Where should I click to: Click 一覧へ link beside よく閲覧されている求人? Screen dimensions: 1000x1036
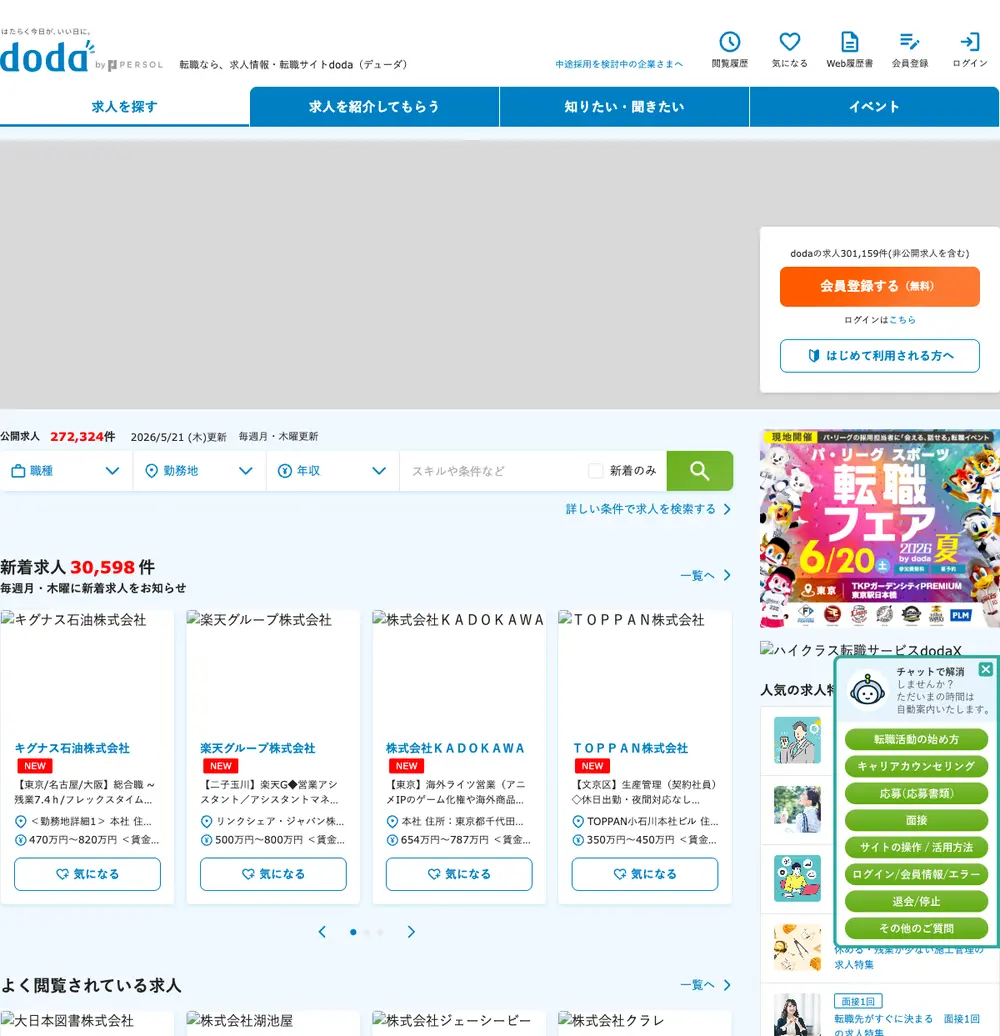click(x=705, y=985)
